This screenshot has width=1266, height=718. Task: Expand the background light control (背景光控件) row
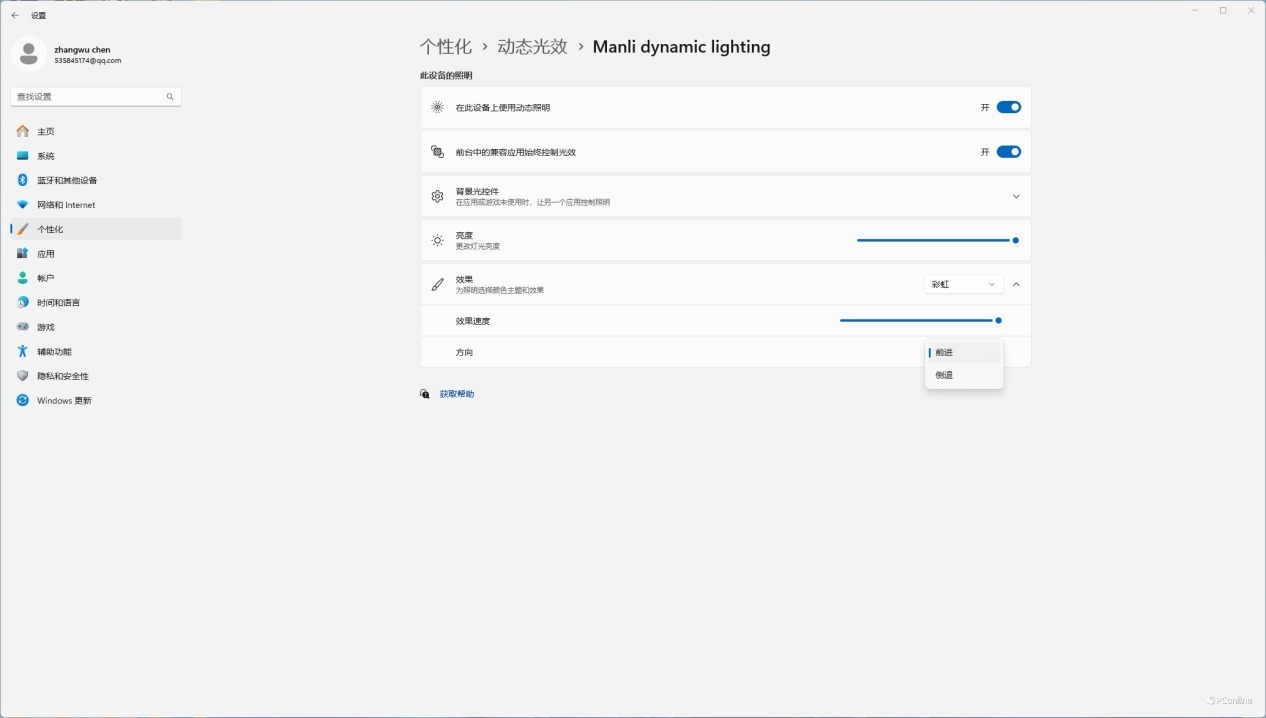pyautogui.click(x=1016, y=196)
